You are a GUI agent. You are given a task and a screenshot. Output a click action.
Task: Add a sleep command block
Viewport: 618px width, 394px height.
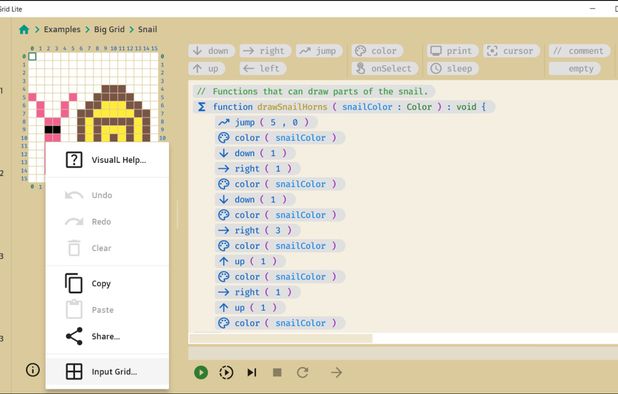click(x=452, y=69)
